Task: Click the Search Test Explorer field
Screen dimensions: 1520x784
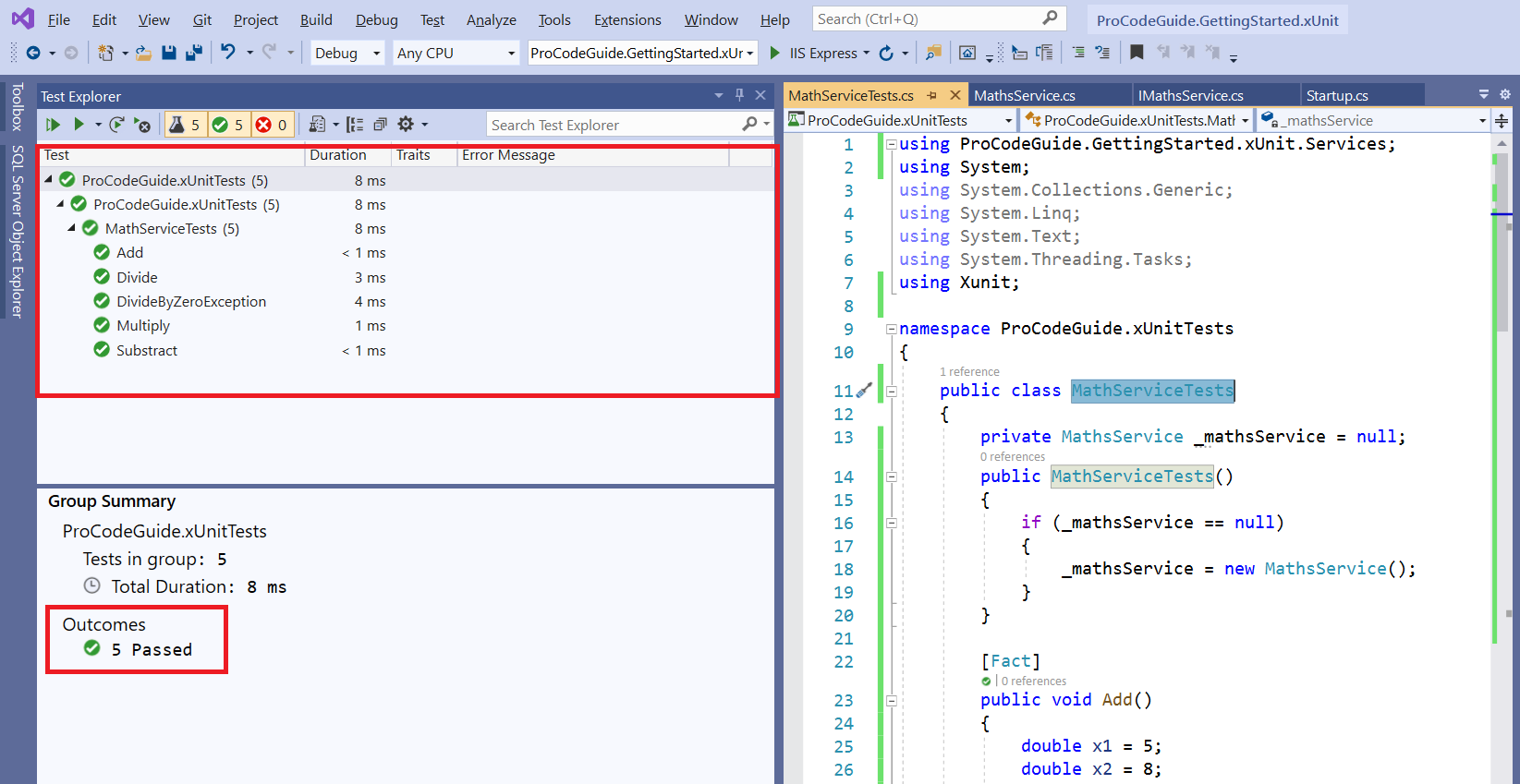Action: (x=614, y=125)
